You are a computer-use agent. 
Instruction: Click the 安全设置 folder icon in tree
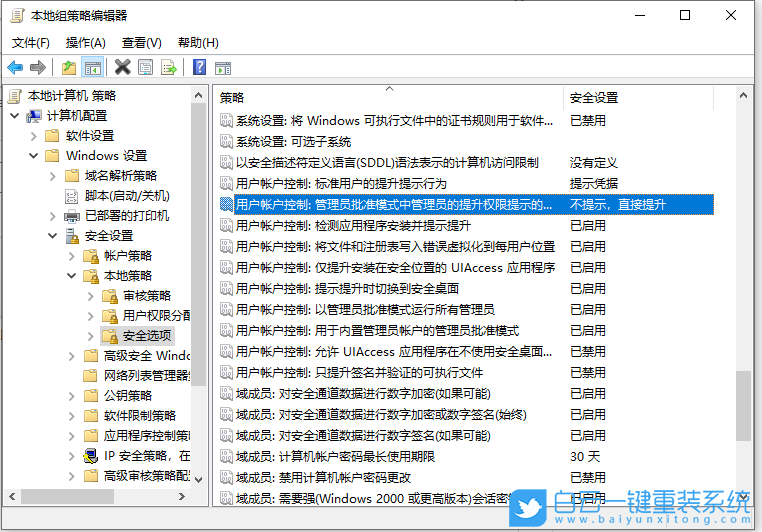coord(72,236)
